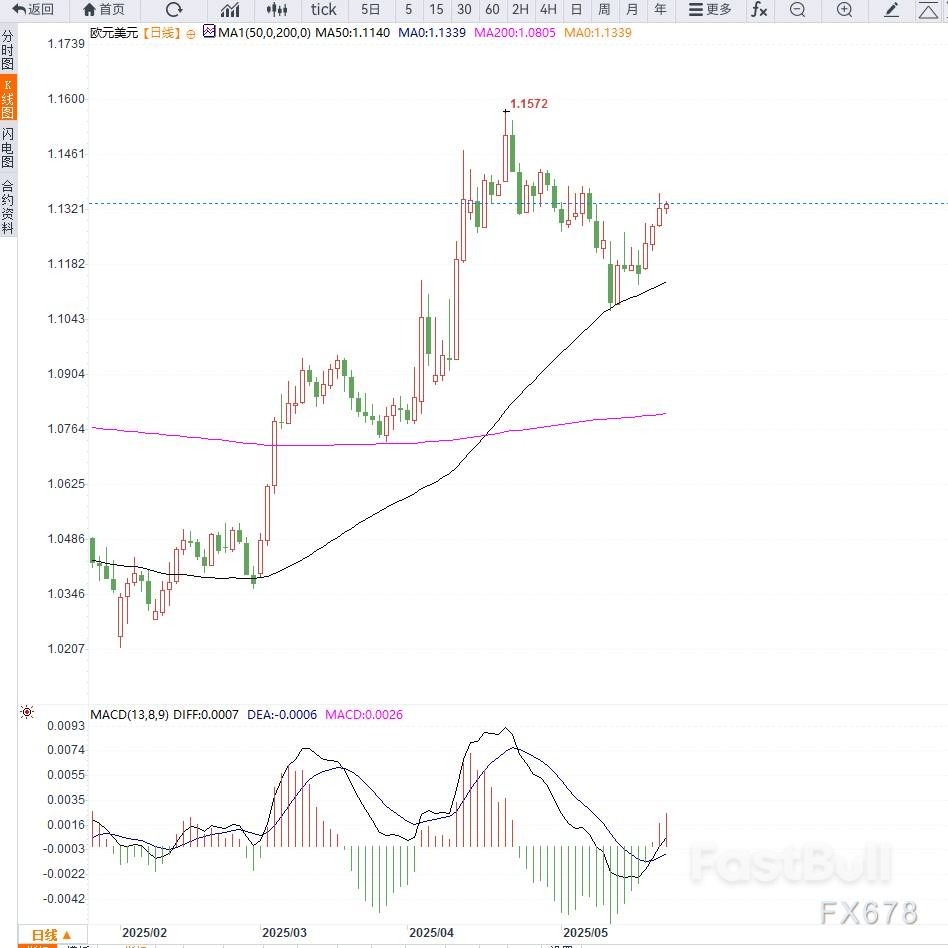
Task: Switch to the line chart type icon
Action: coord(230,10)
